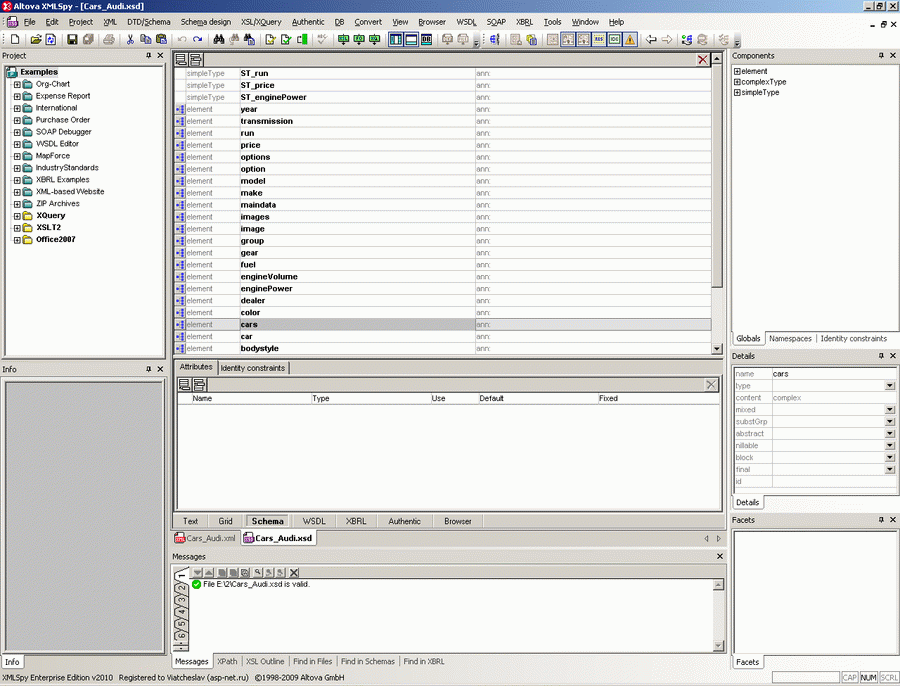This screenshot has width=900, height=686.
Task: Open the XSL/XQuery menu
Action: (x=261, y=22)
